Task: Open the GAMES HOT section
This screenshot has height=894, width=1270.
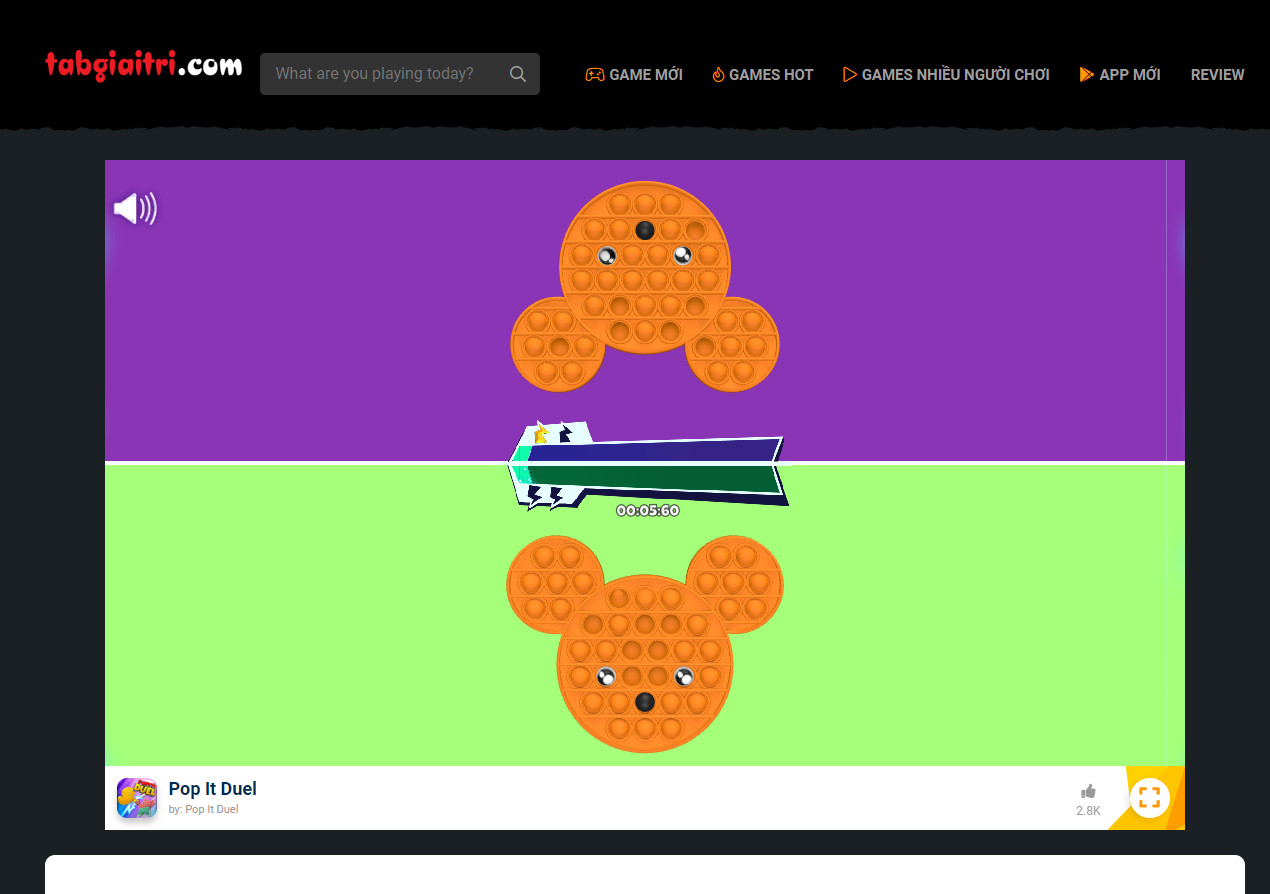Action: pos(762,75)
